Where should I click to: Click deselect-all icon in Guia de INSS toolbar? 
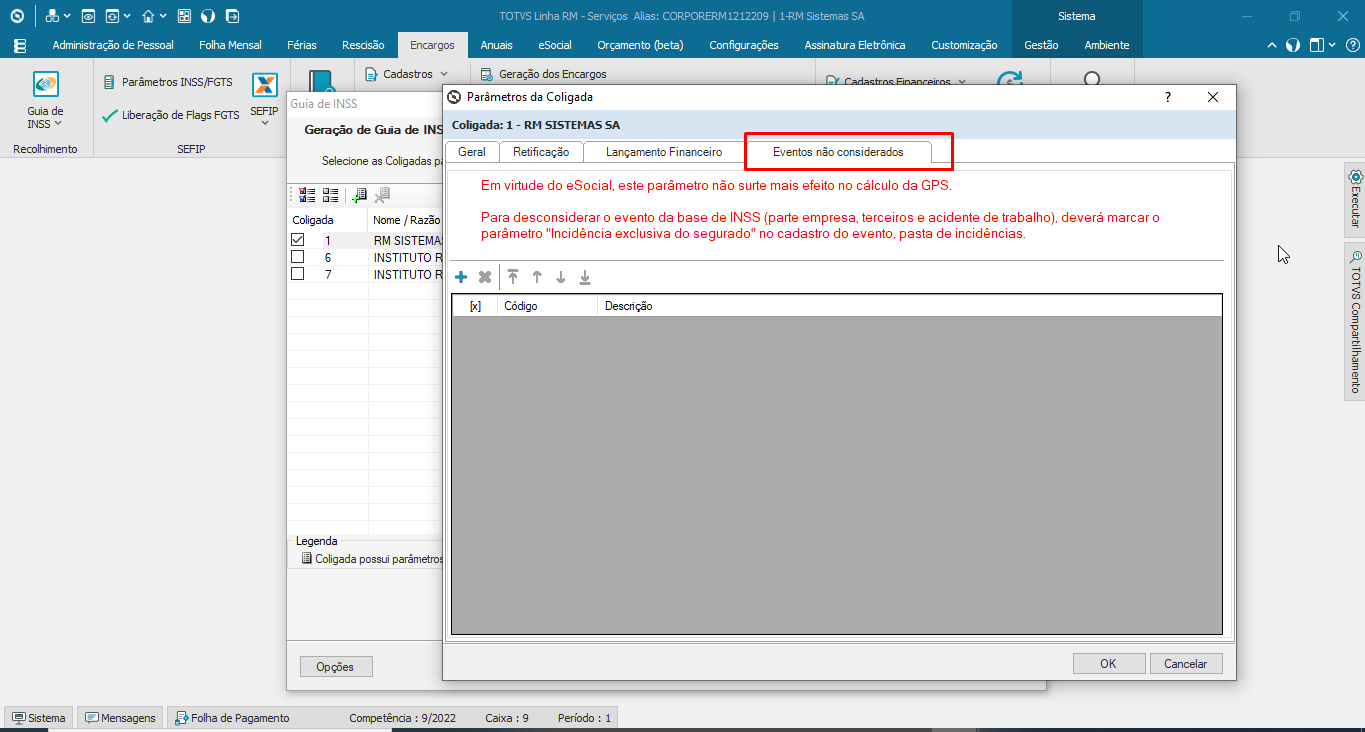click(330, 195)
